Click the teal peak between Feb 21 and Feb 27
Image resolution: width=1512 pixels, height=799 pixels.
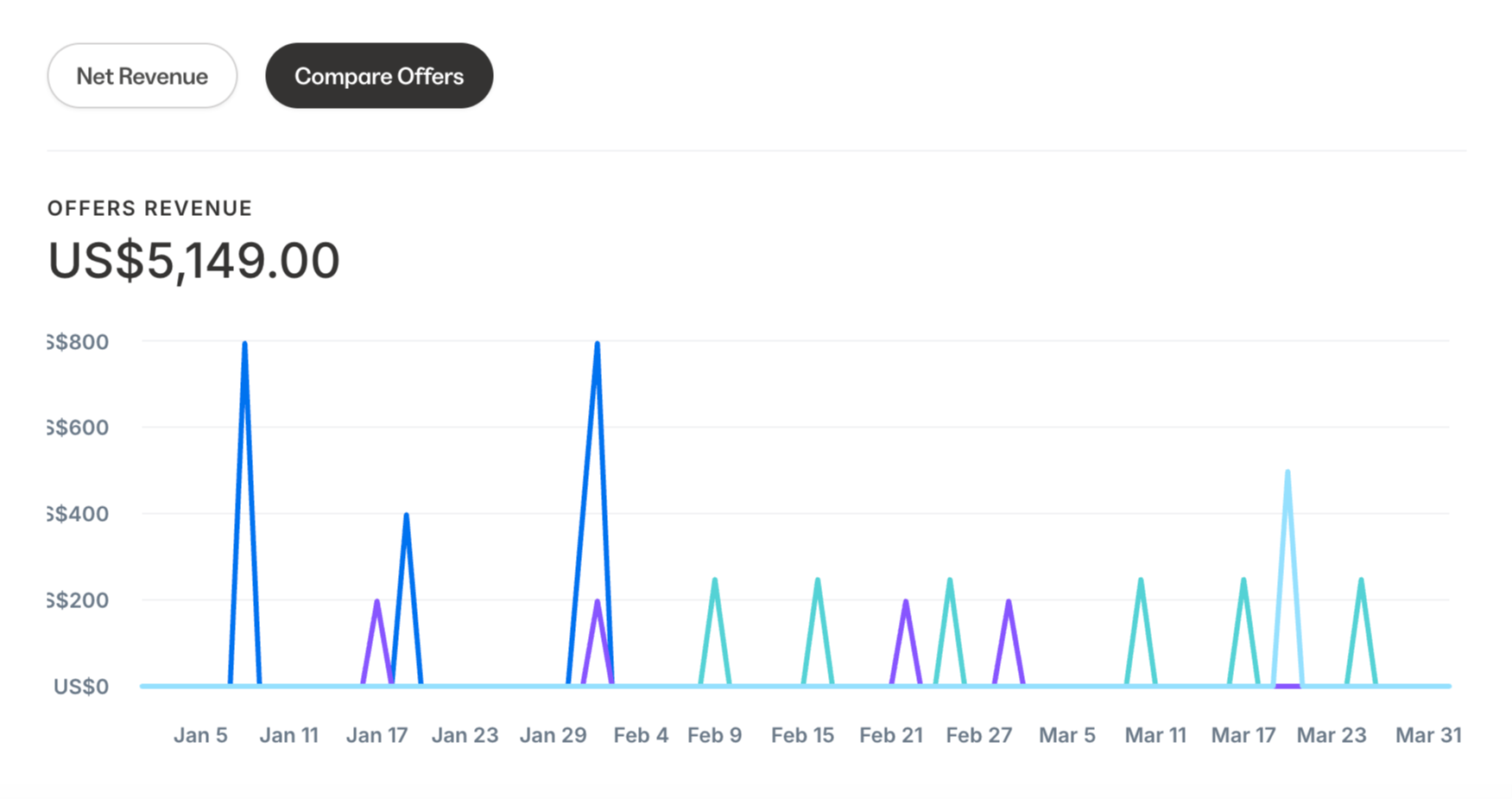[950, 580]
